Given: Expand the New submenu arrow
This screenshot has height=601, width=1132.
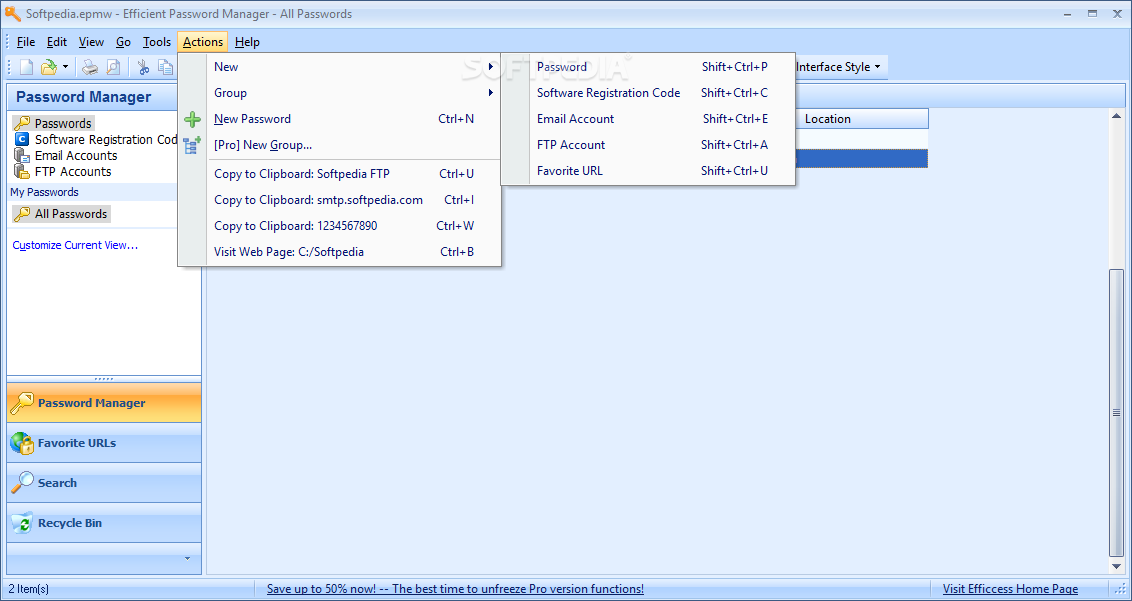Looking at the screenshot, I should pos(491,66).
